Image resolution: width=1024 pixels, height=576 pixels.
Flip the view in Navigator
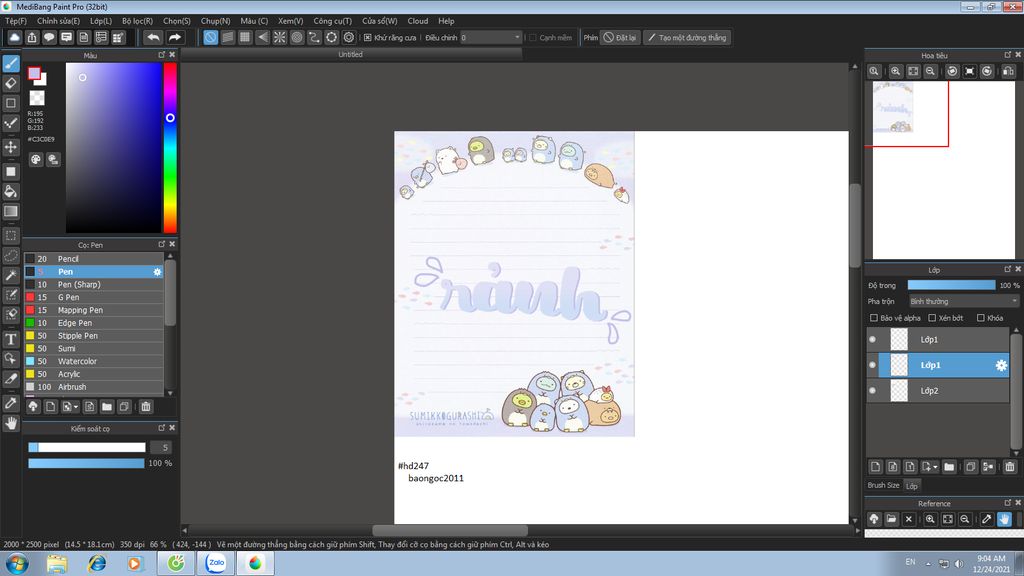(x=1008, y=71)
